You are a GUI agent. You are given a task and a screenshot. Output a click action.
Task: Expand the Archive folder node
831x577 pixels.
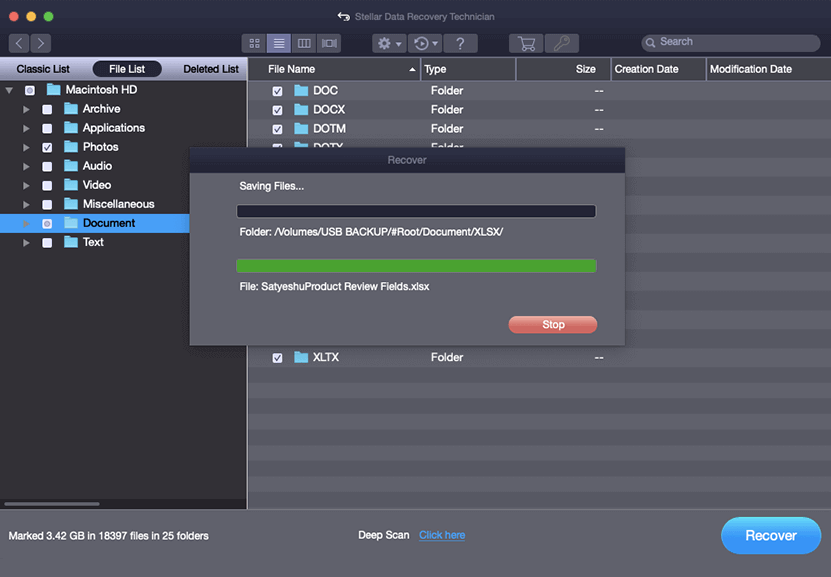26,109
